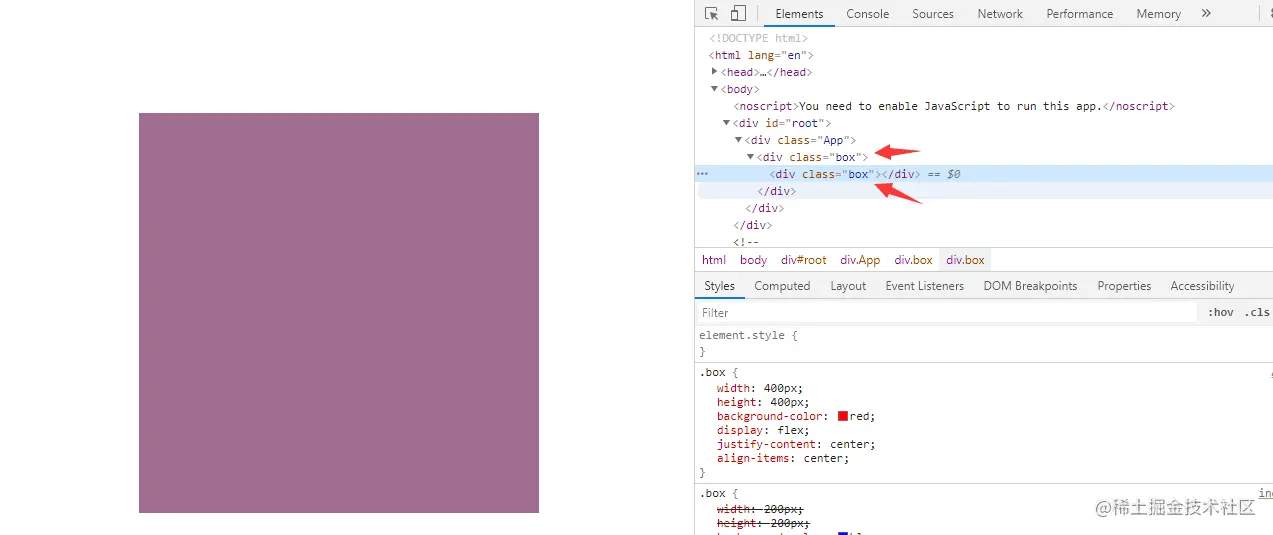Expand the head element node

(x=714, y=72)
